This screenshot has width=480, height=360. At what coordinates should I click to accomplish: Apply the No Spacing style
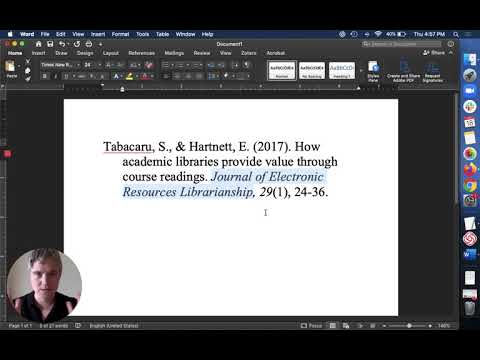click(x=312, y=71)
